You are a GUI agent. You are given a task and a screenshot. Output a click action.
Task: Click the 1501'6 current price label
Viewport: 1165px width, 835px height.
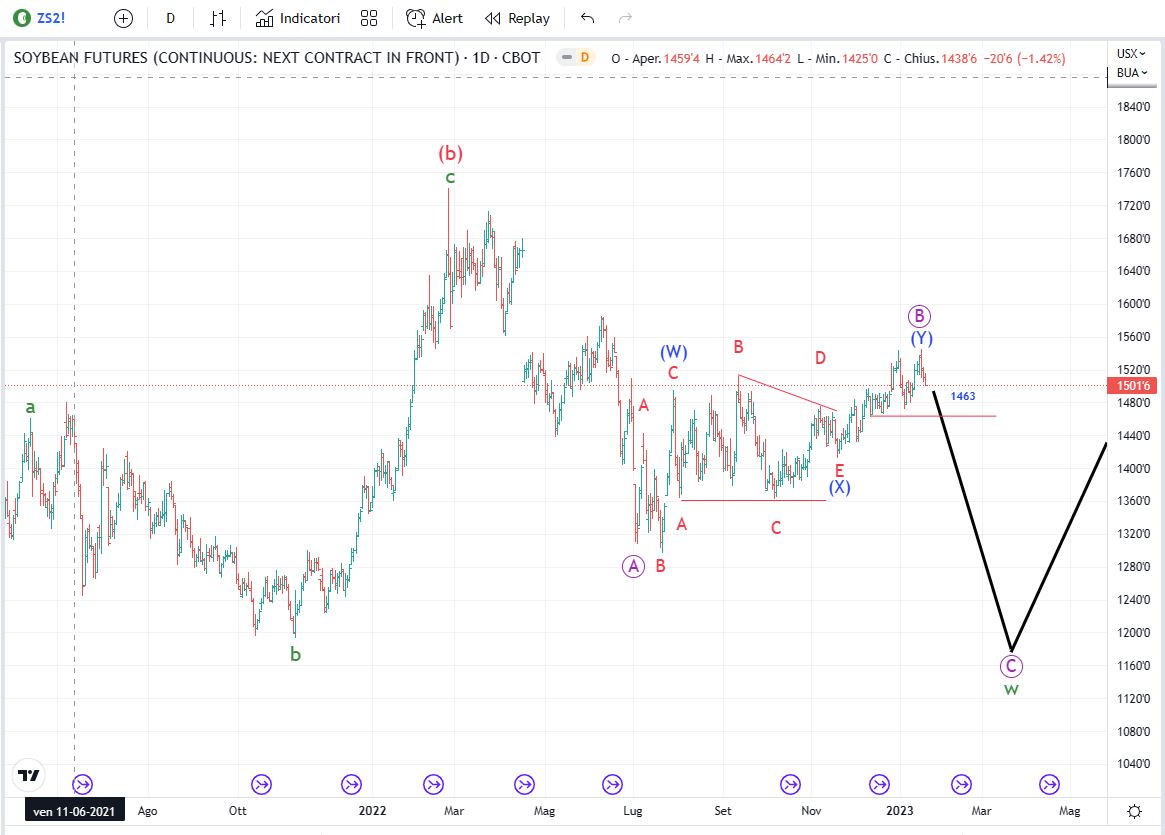[1132, 386]
